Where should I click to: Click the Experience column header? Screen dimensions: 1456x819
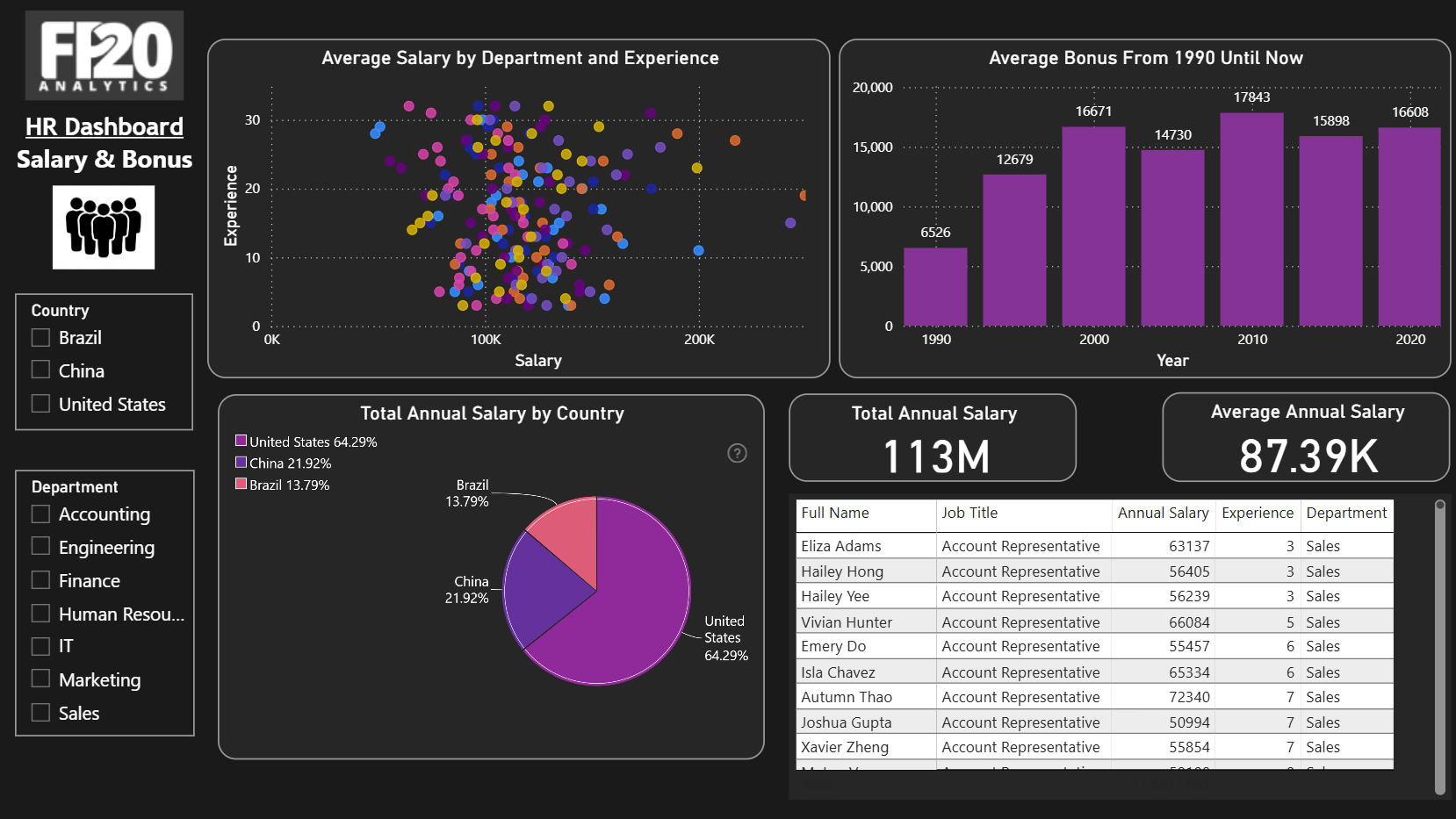[x=1258, y=513]
